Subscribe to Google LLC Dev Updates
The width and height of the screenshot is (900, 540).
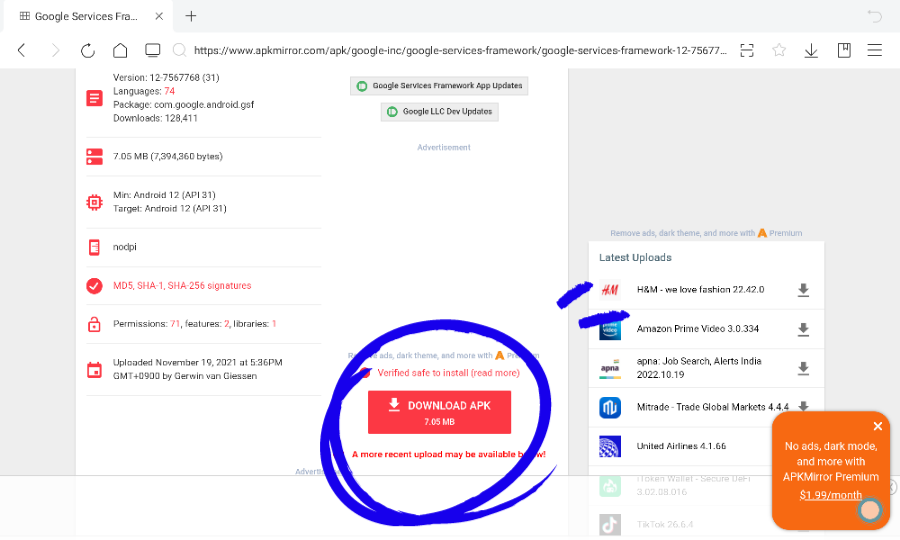pyautogui.click(x=440, y=112)
